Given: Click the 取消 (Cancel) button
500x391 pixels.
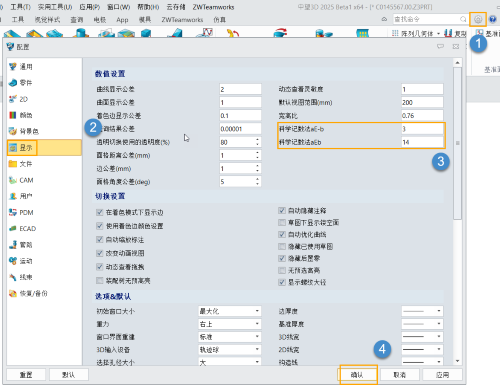Looking at the screenshot, I should pos(400,375).
